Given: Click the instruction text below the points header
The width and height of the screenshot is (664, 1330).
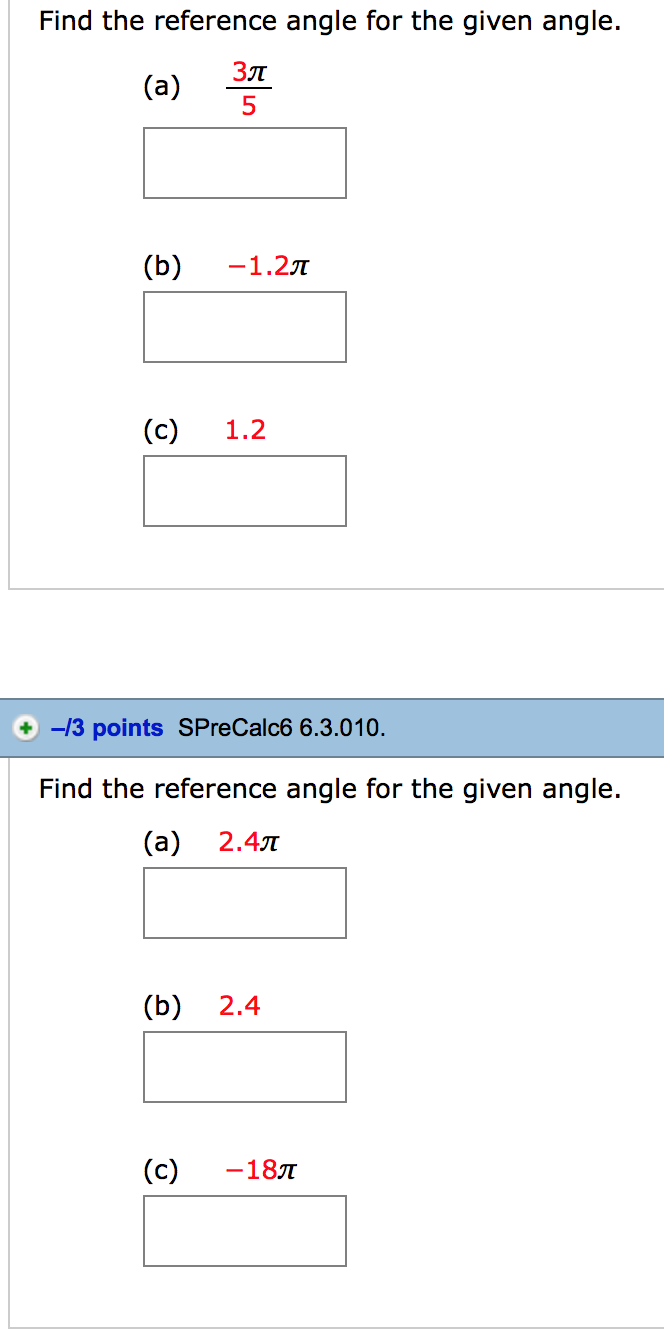Looking at the screenshot, I should click(x=330, y=789).
